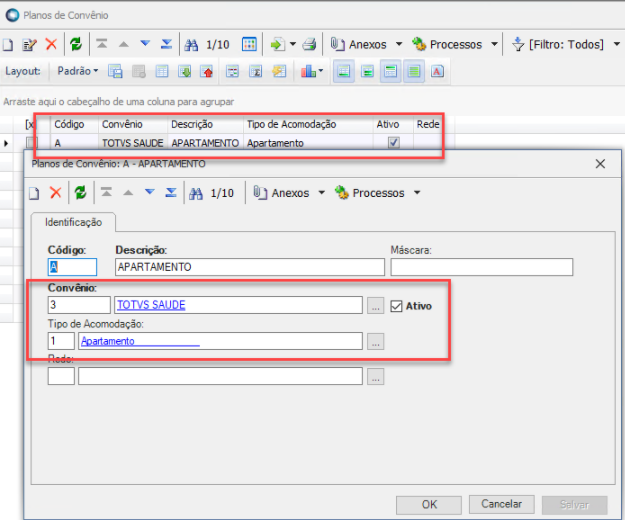Click the Cancelar button
The height and width of the screenshot is (520, 625).
[x=501, y=504]
